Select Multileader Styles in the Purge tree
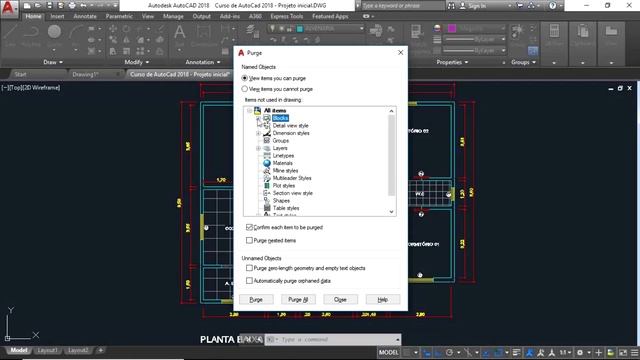The height and width of the screenshot is (360, 640). (x=292, y=178)
